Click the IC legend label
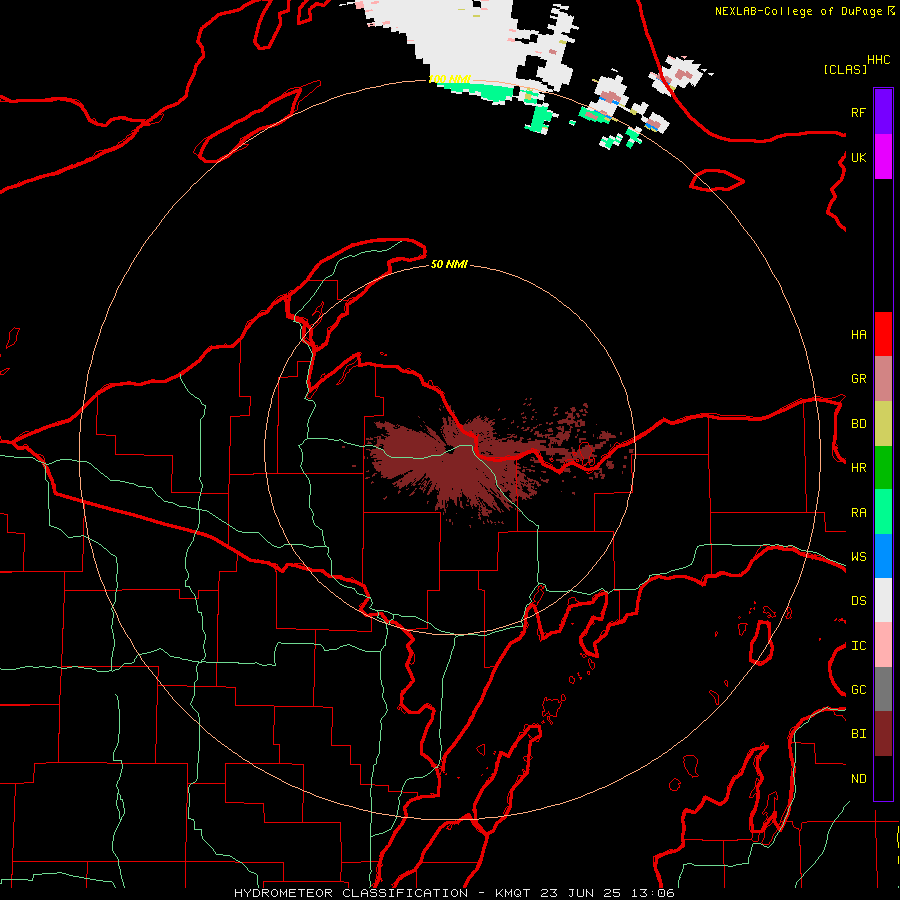Image resolution: width=900 pixels, height=900 pixels. tap(858, 646)
